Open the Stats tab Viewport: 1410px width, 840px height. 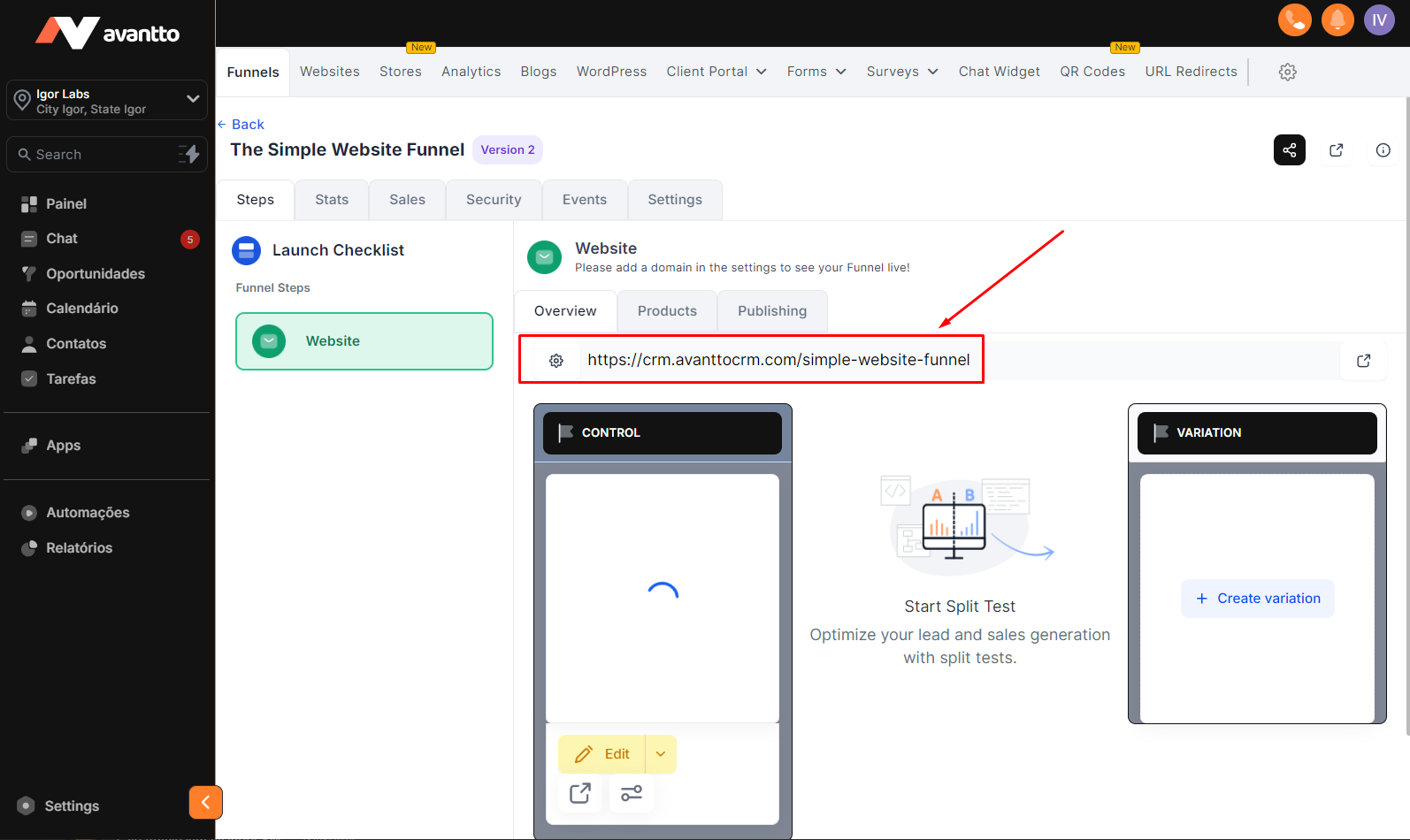pyautogui.click(x=332, y=200)
